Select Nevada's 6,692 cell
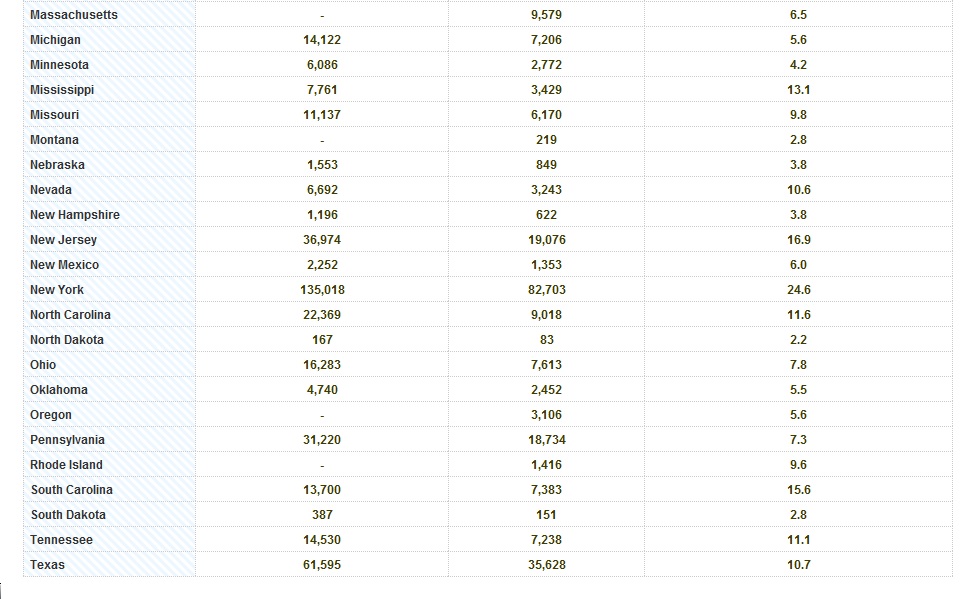The image size is (975, 599). 322,190
